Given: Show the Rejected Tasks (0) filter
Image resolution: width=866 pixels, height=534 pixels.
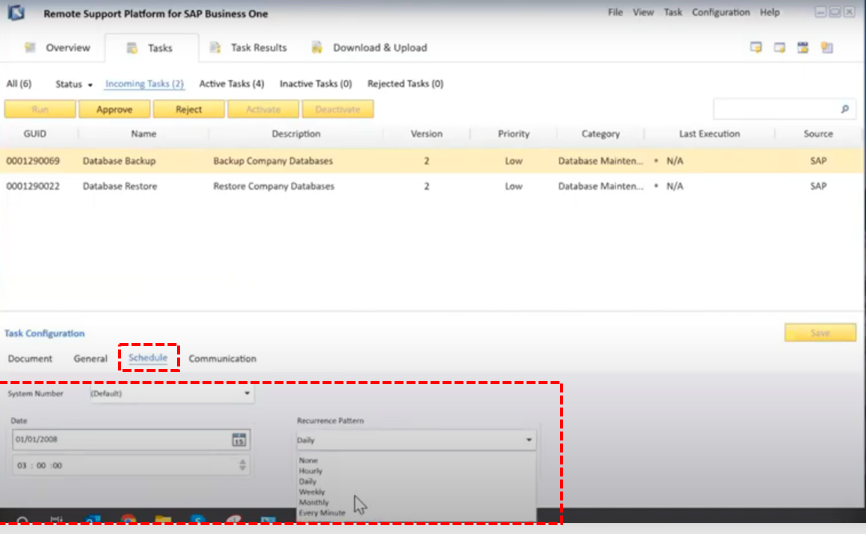Looking at the screenshot, I should point(405,84).
